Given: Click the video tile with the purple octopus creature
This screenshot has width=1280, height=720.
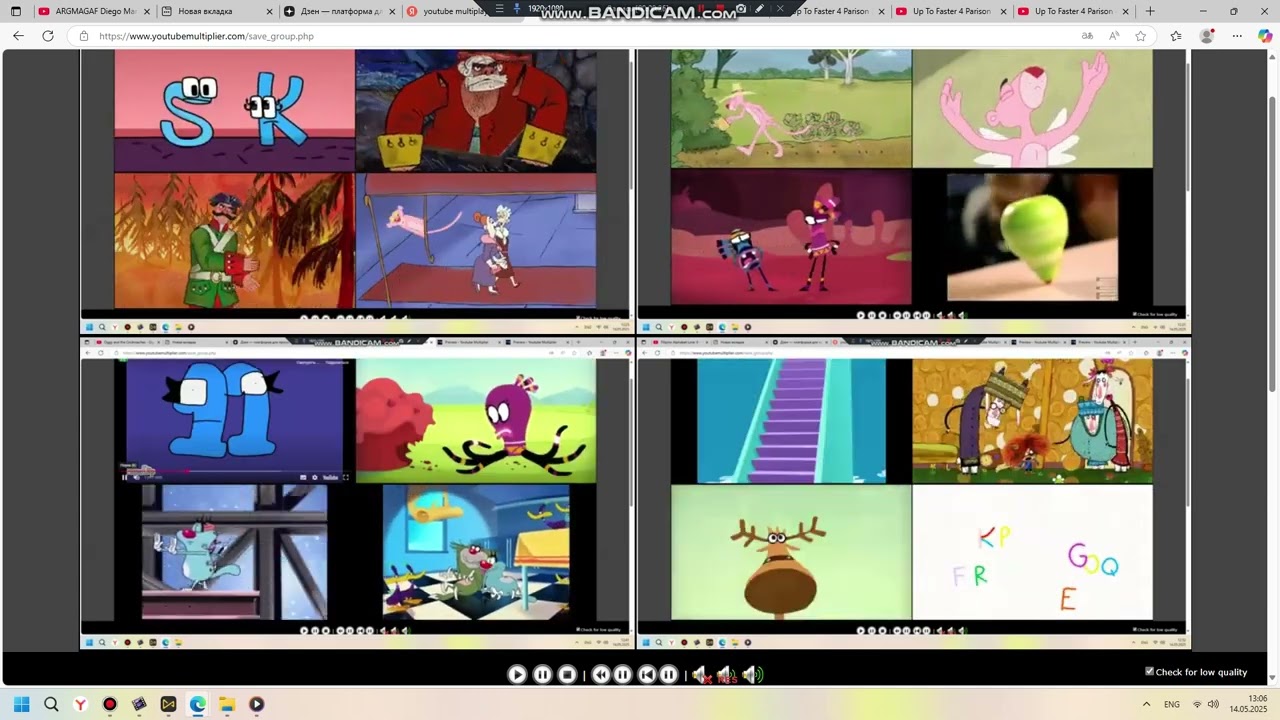Looking at the screenshot, I should point(476,421).
